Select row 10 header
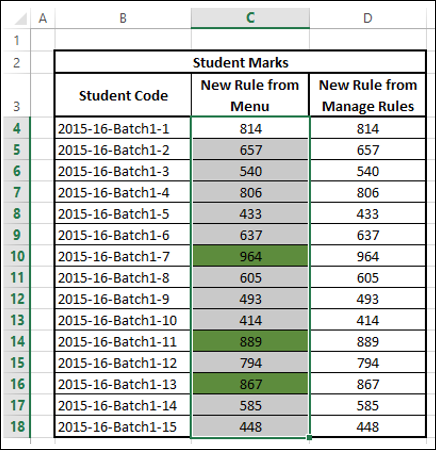 click(16, 256)
